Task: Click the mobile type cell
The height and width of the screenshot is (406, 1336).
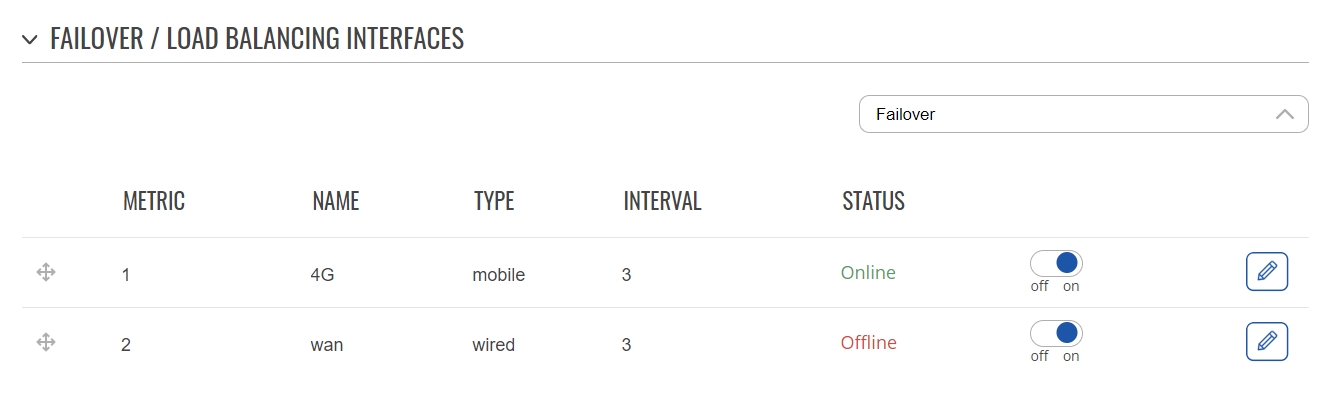Action: (x=499, y=274)
